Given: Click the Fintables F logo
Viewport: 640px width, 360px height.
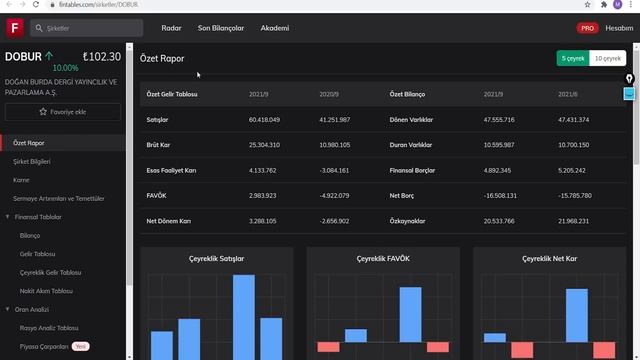Looking at the screenshot, I should point(15,28).
